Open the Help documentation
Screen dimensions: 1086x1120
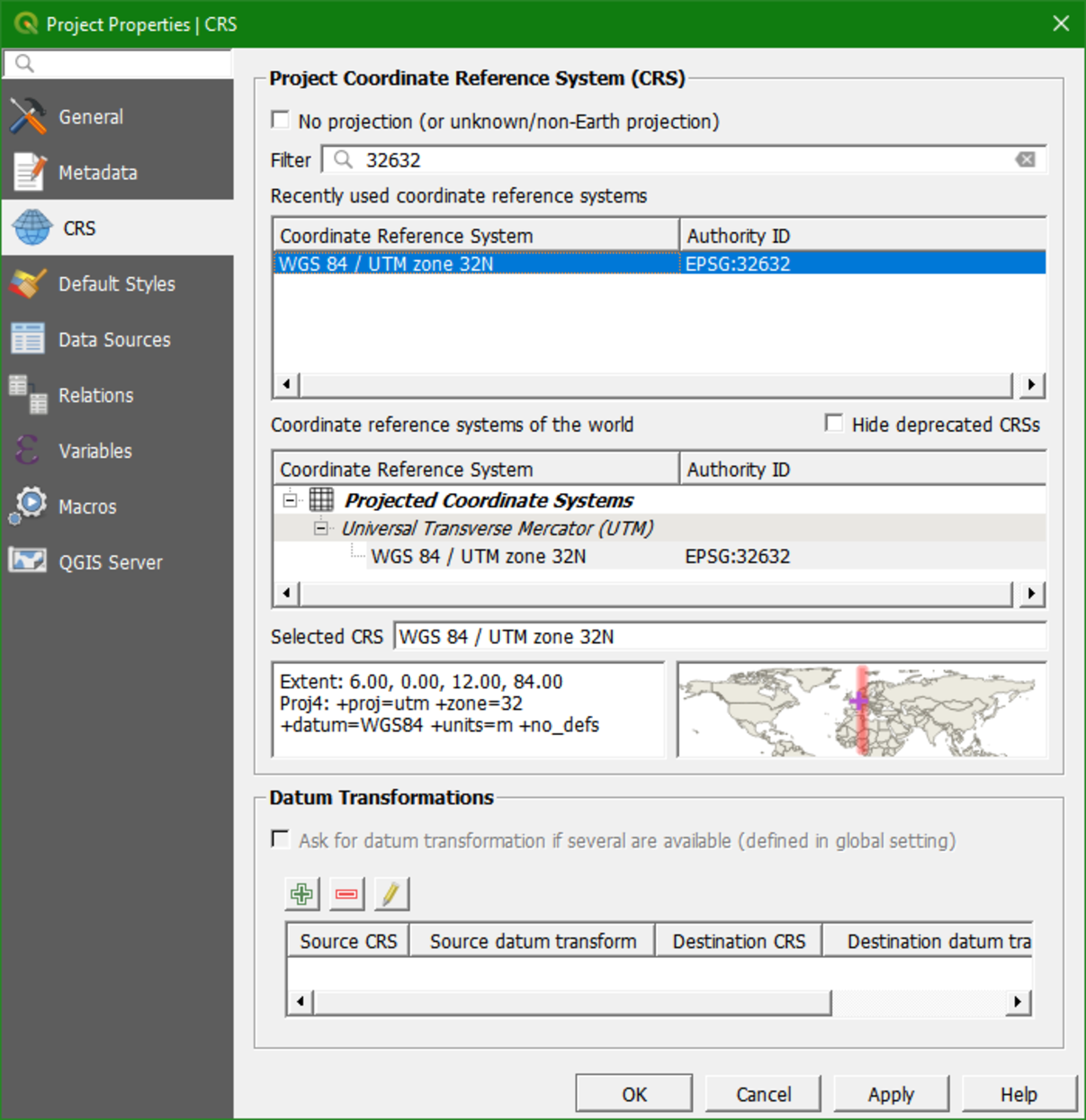(1018, 1094)
